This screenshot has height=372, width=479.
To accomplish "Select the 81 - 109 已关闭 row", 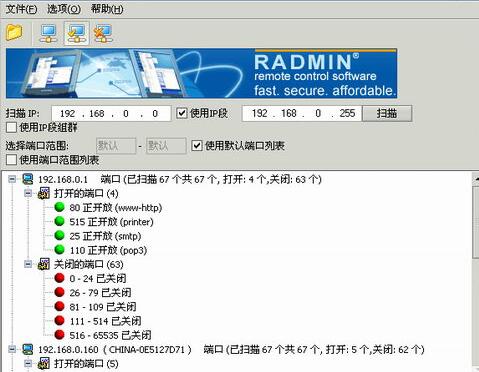I will tap(103, 307).
